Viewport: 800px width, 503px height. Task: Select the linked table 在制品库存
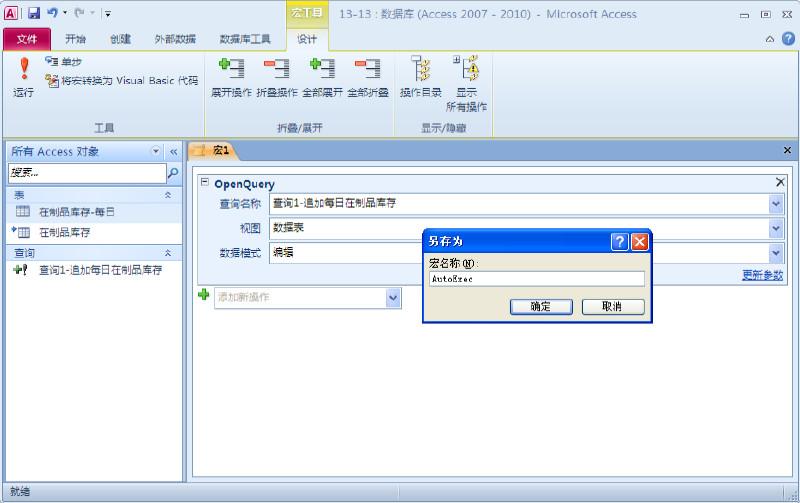[x=94, y=233]
